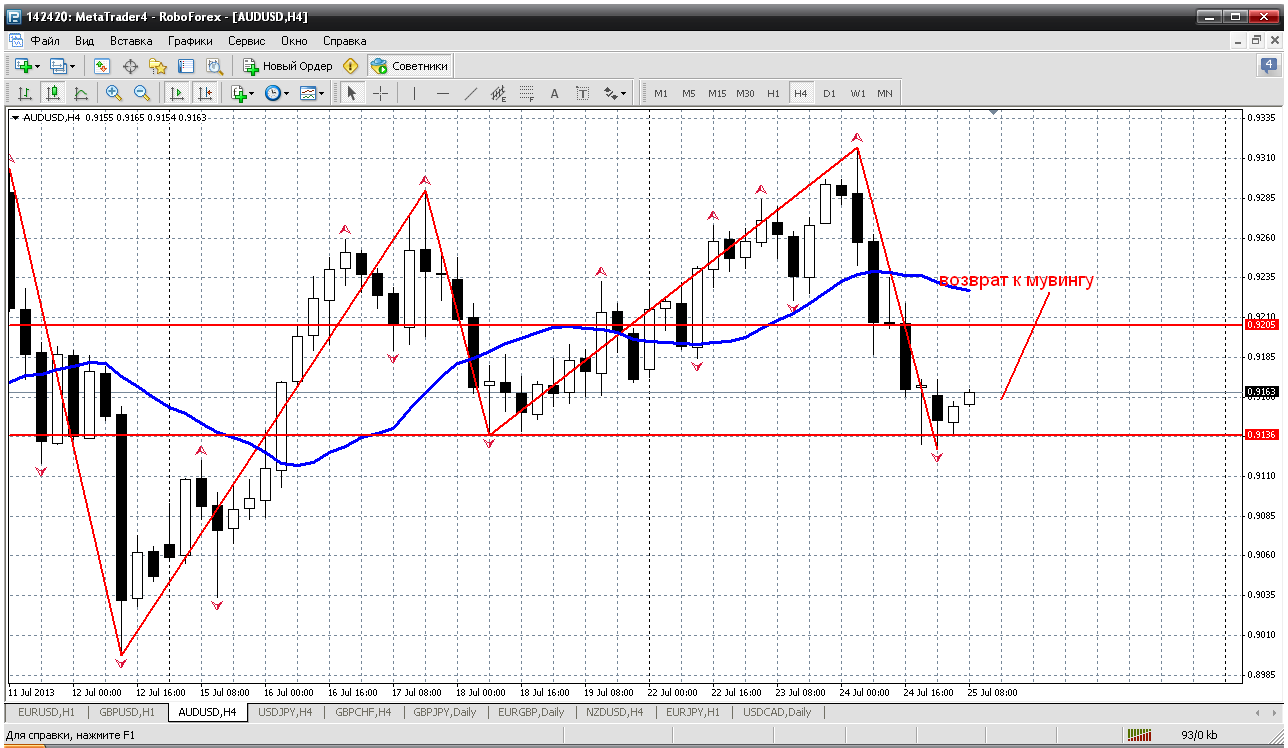This screenshot has width=1288, height=748.
Task: Click the 0.9205 red price level label
Action: (x=1262, y=324)
